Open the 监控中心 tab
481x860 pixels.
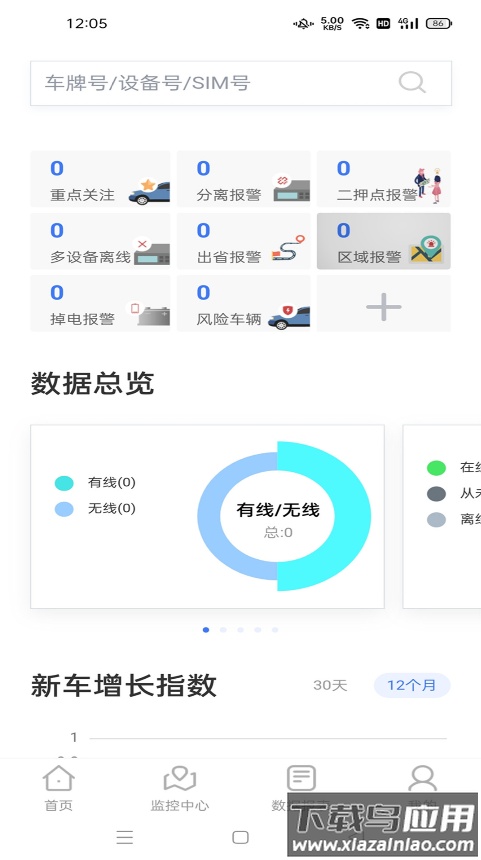pos(180,789)
